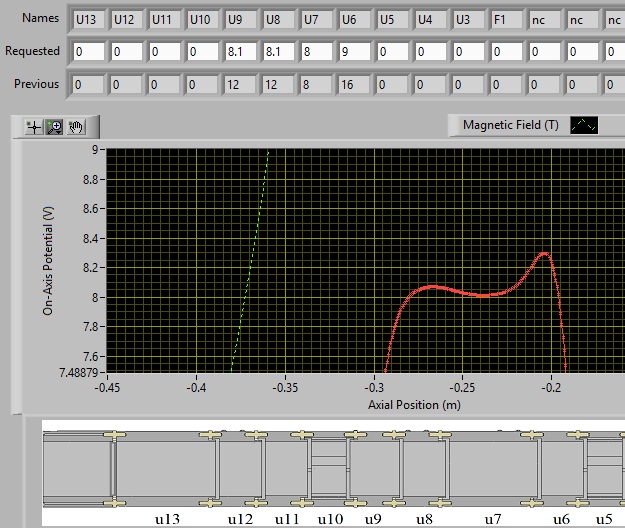Edit Requested value for U4
625x528 pixels.
pyautogui.click(x=430, y=52)
